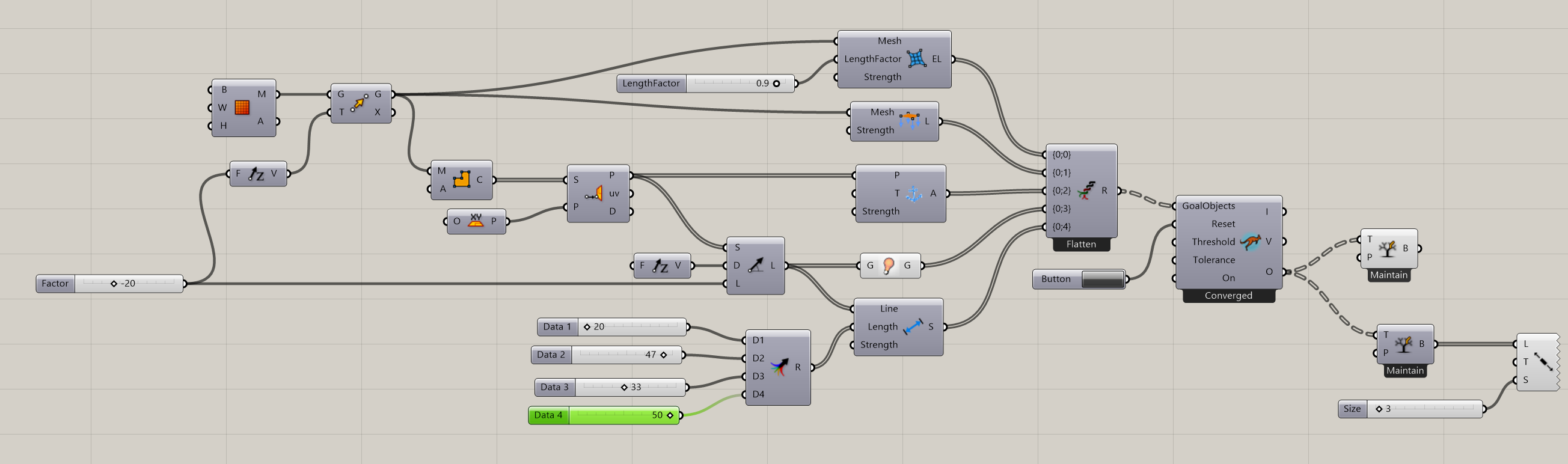Select the Unit Z icon wired to Factor
Image resolution: width=1568 pixels, height=464 pixels.
(256, 174)
